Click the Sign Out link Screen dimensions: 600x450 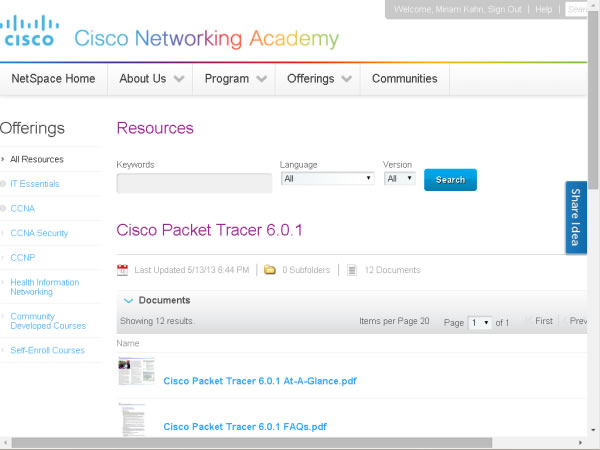tap(506, 9)
